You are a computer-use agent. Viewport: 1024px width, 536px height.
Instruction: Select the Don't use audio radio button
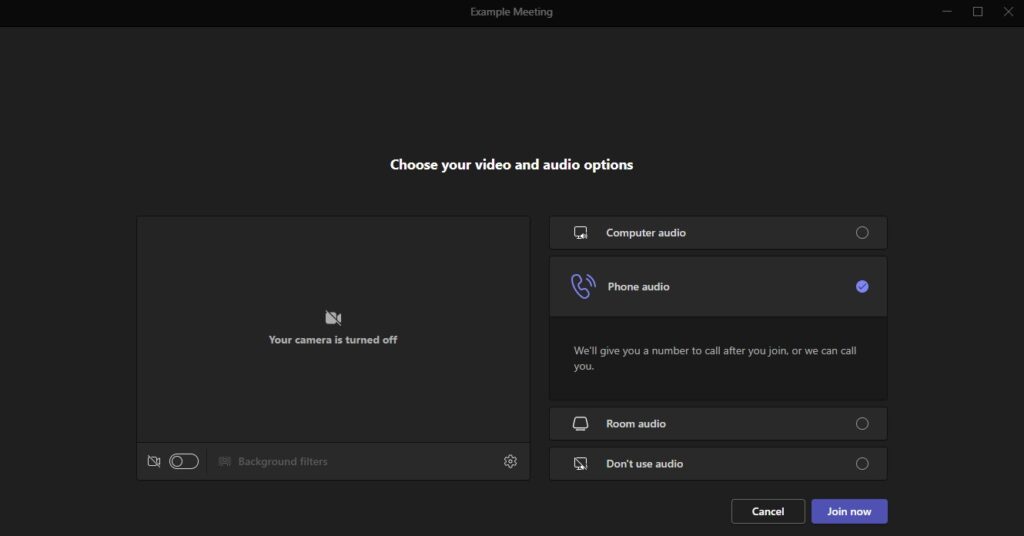[862, 464]
